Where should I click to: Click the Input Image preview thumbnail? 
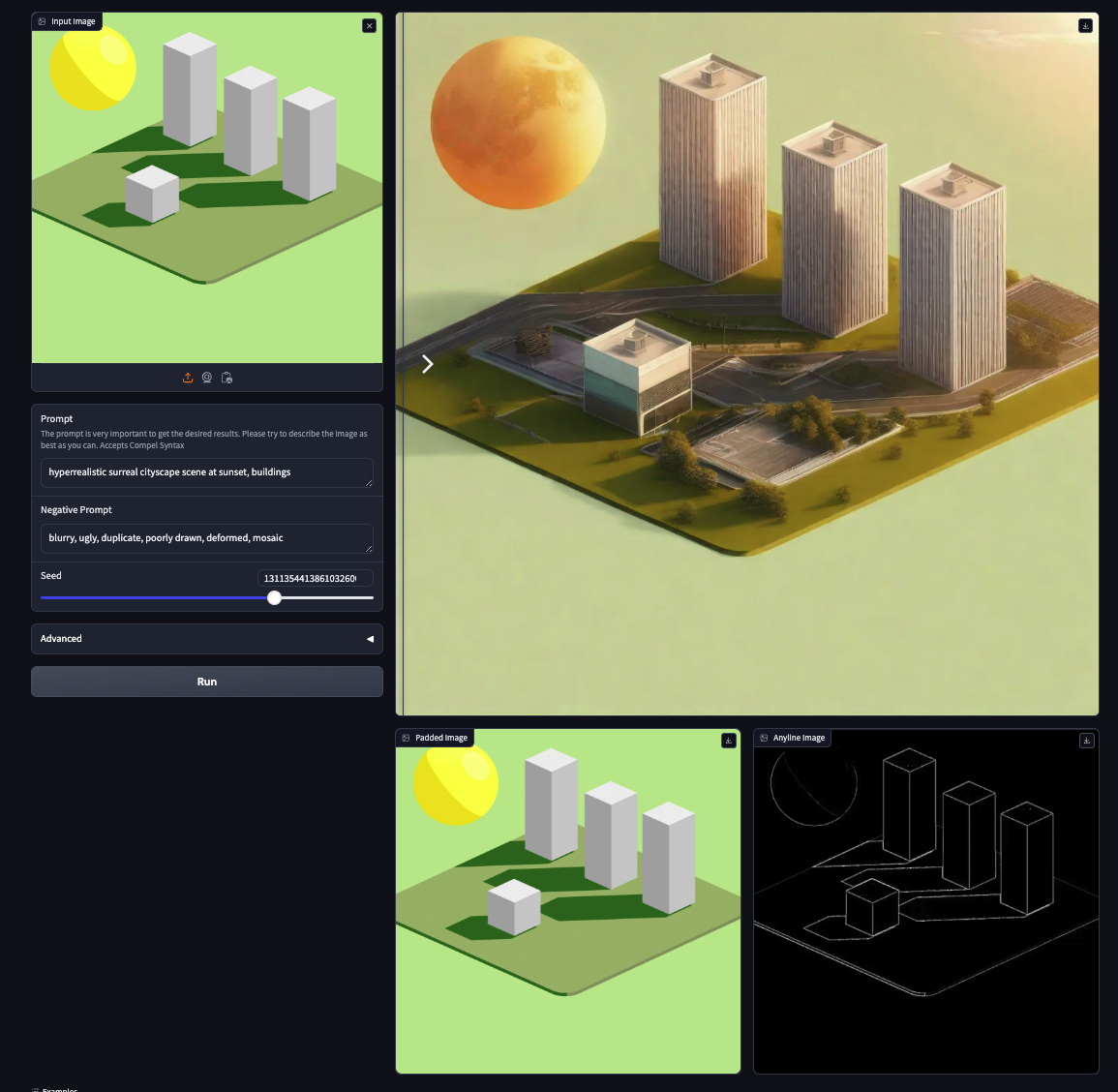tap(206, 189)
